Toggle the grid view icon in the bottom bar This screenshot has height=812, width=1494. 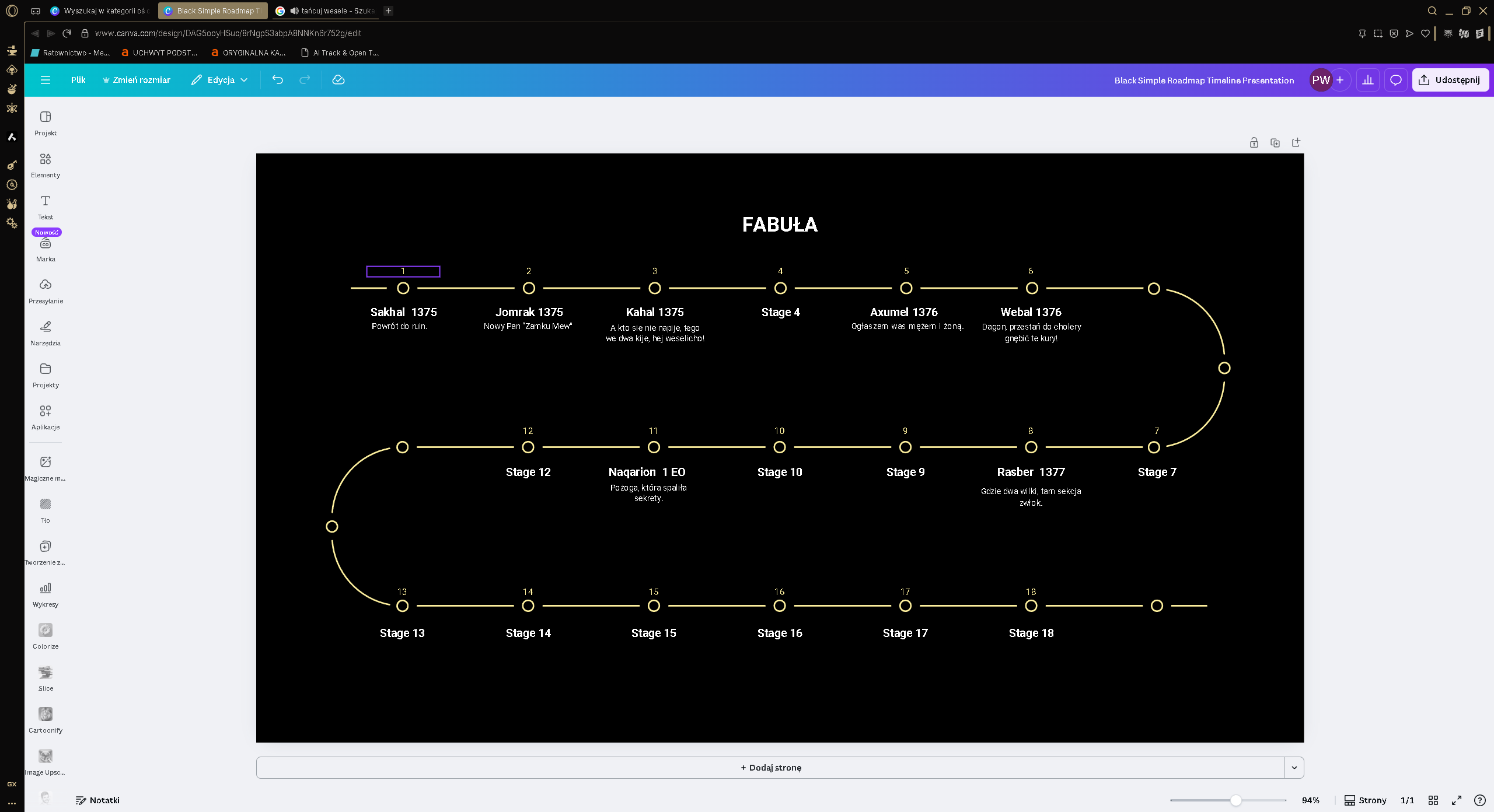1433,800
